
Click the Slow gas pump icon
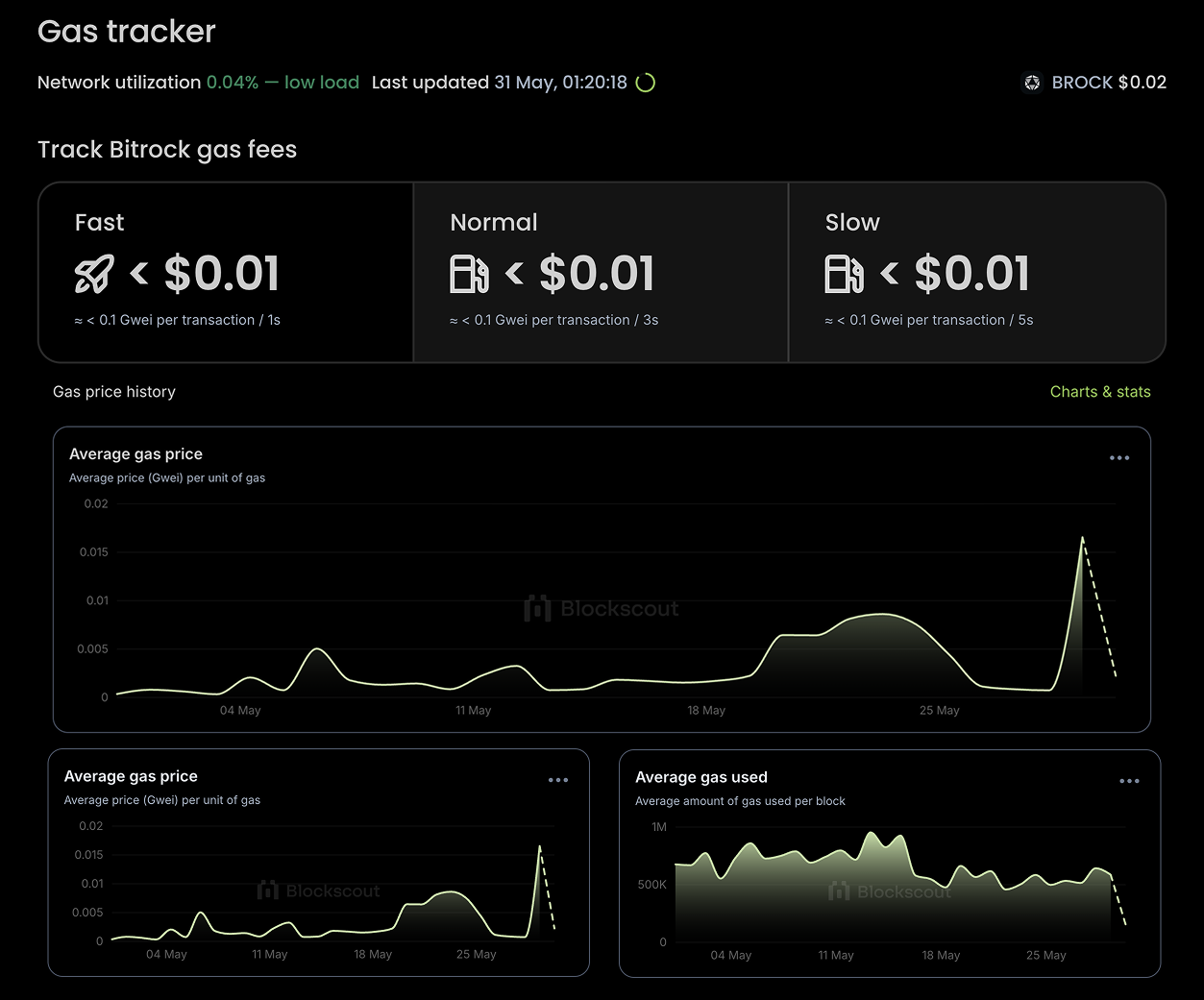click(844, 275)
